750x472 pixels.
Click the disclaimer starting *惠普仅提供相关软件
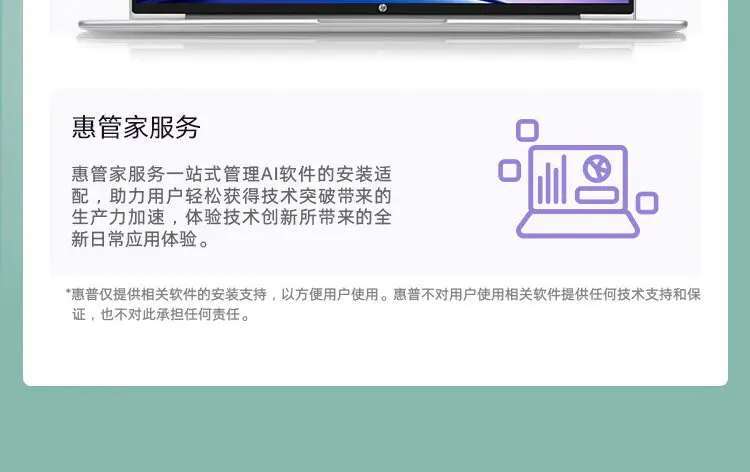point(383,304)
